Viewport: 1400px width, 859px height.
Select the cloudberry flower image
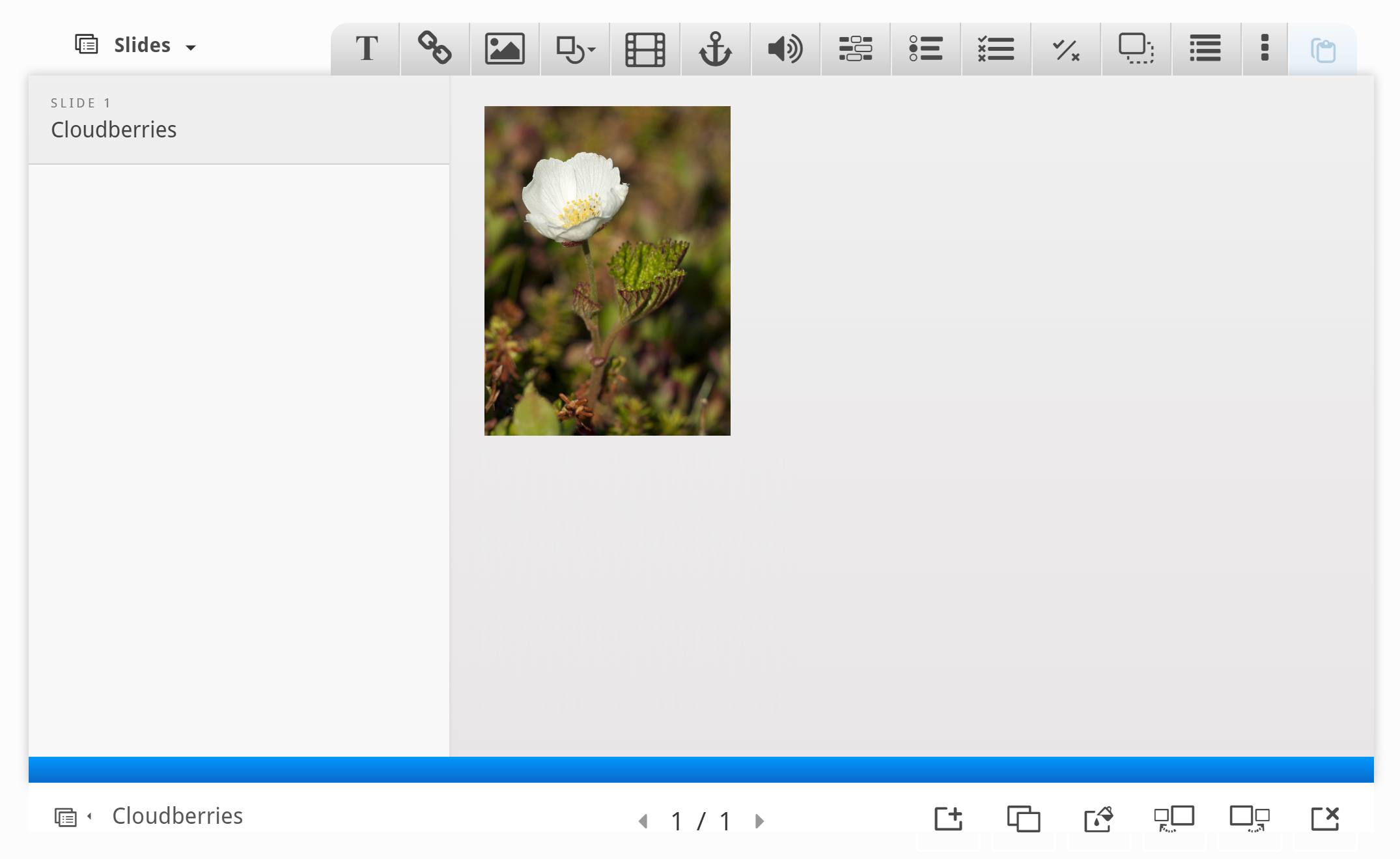click(607, 271)
